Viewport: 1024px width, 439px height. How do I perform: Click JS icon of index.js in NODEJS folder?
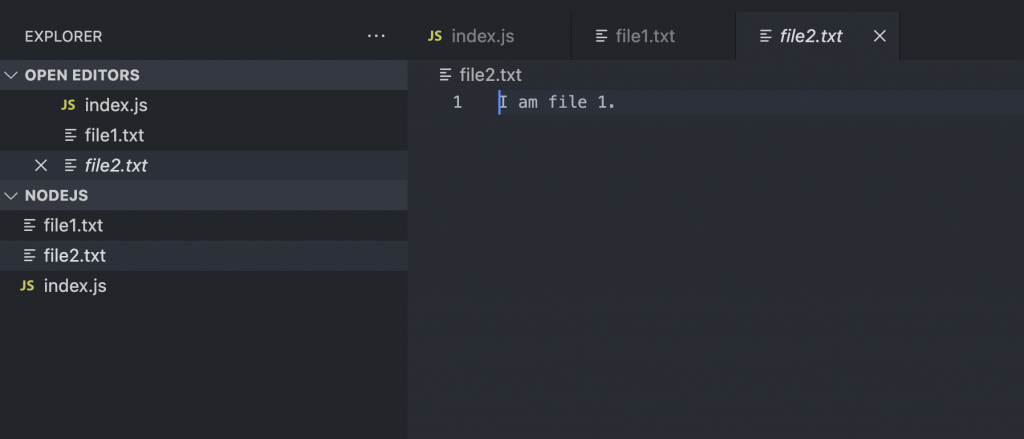pos(27,286)
